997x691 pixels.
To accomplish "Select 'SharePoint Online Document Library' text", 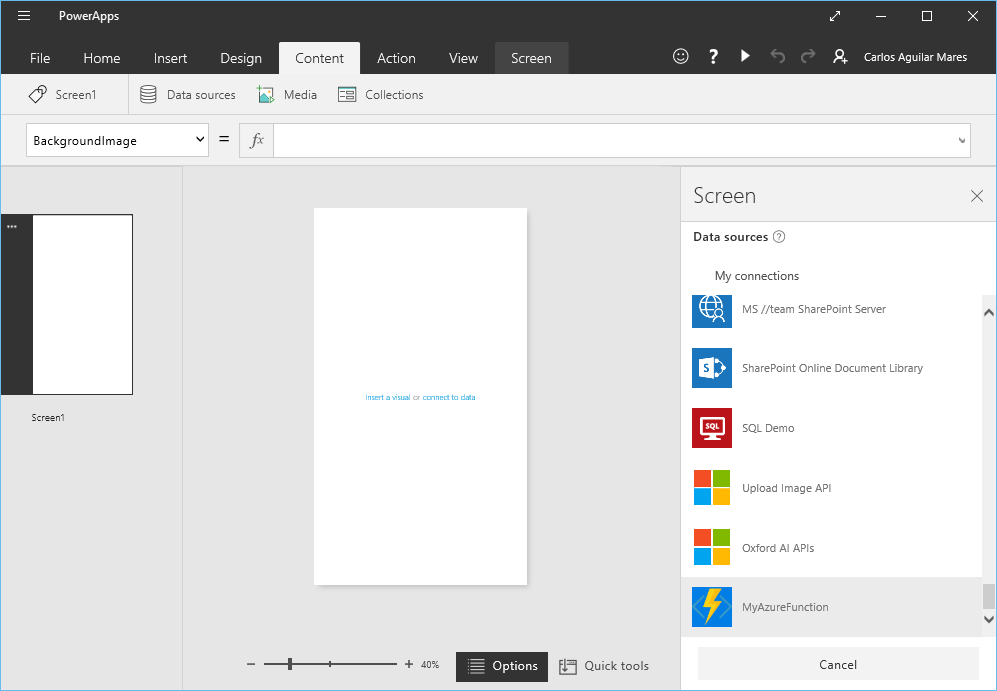I will pyautogui.click(x=832, y=368).
